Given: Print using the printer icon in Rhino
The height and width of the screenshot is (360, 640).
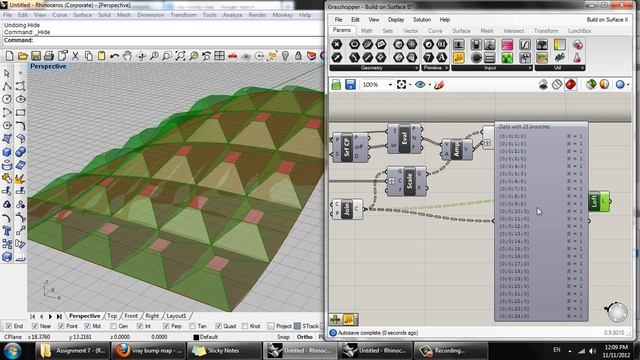Looking at the screenshot, I should click(x=49, y=56).
